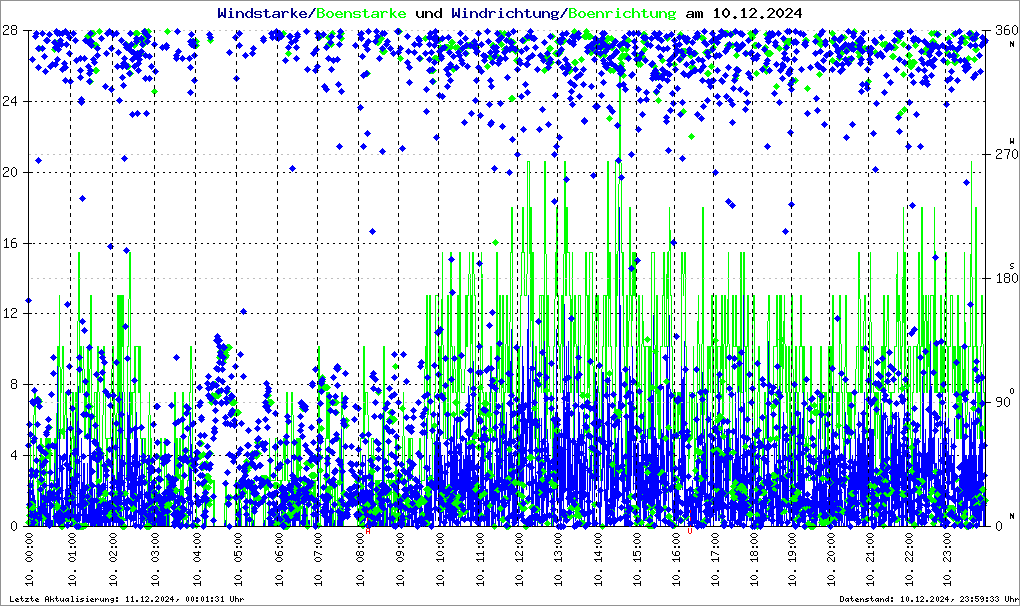The height and width of the screenshot is (606, 1020).
Task: Click the '10. 04:00' time axis label
Action: 196,559
